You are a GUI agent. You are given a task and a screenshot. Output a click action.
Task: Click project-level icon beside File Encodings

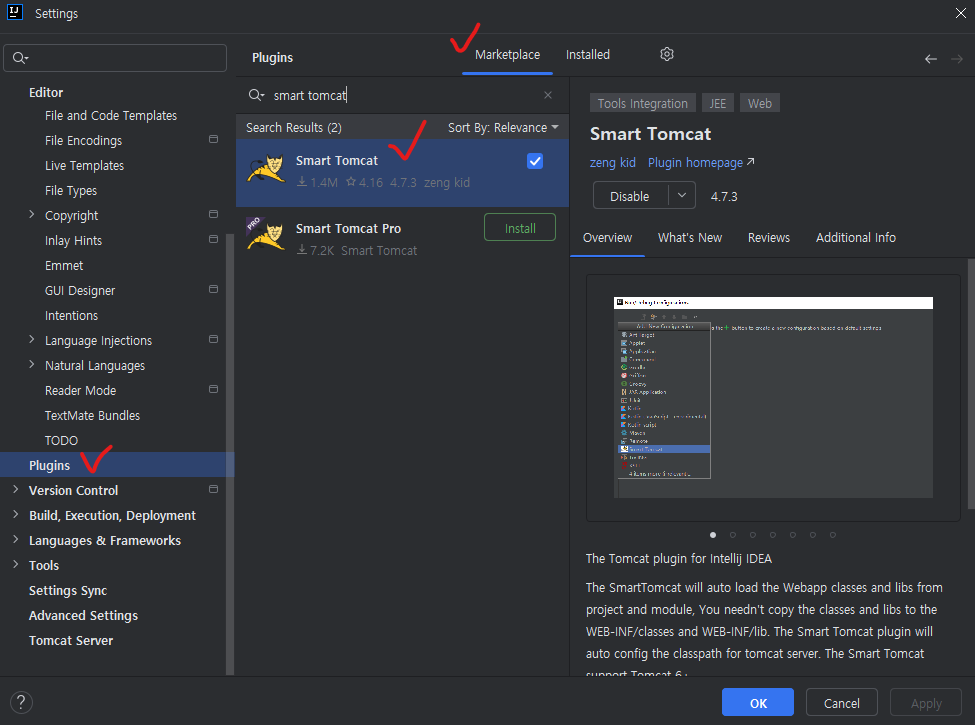pyautogui.click(x=213, y=139)
